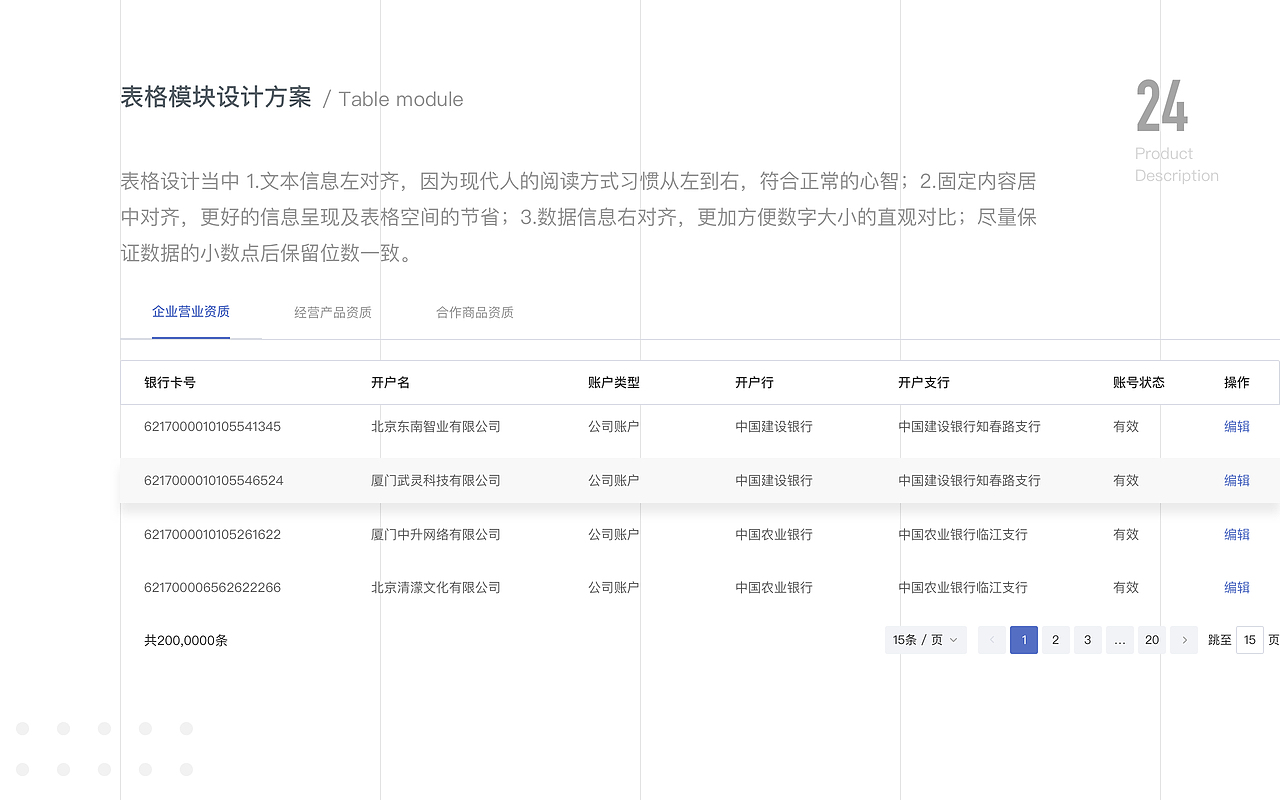Click the 账号状态 column header
The image size is (1280, 800).
click(x=1139, y=382)
